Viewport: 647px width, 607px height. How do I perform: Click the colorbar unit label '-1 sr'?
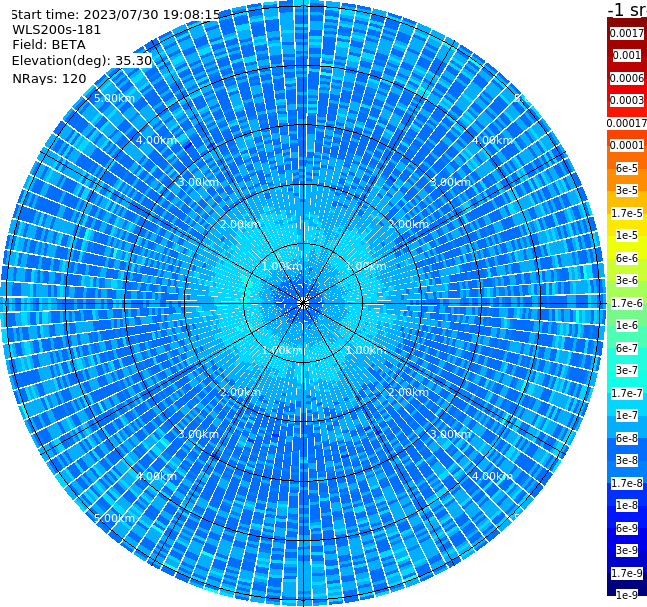627,9
